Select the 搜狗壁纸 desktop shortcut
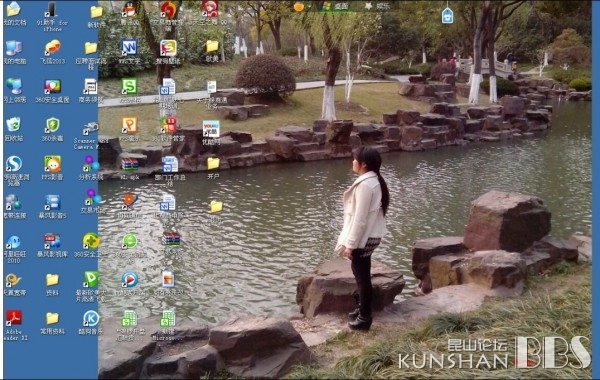This screenshot has width=600, height=380. (x=168, y=48)
